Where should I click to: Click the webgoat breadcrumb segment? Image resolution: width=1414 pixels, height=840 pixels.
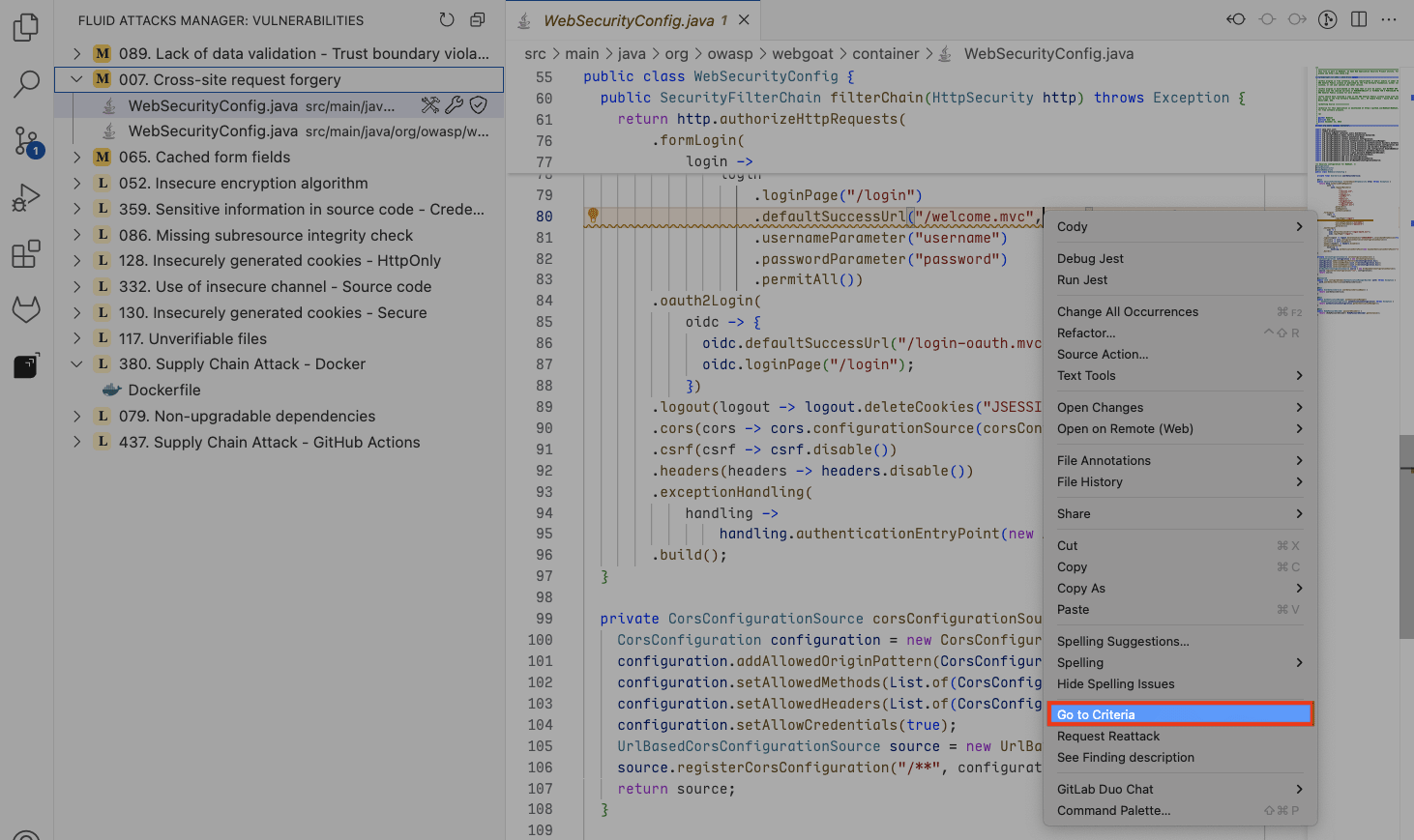pos(803,53)
